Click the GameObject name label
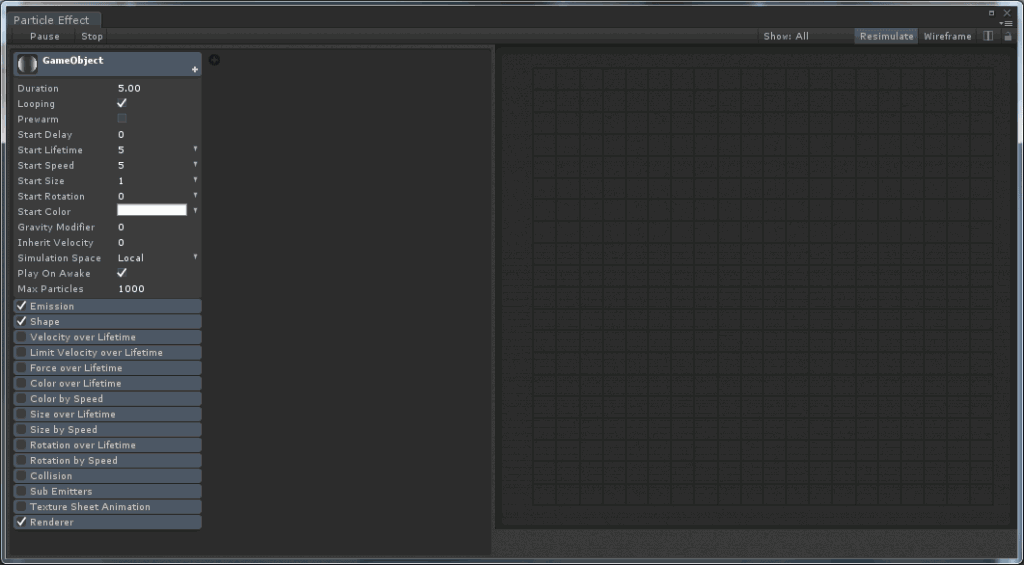The image size is (1024, 565). pos(72,61)
